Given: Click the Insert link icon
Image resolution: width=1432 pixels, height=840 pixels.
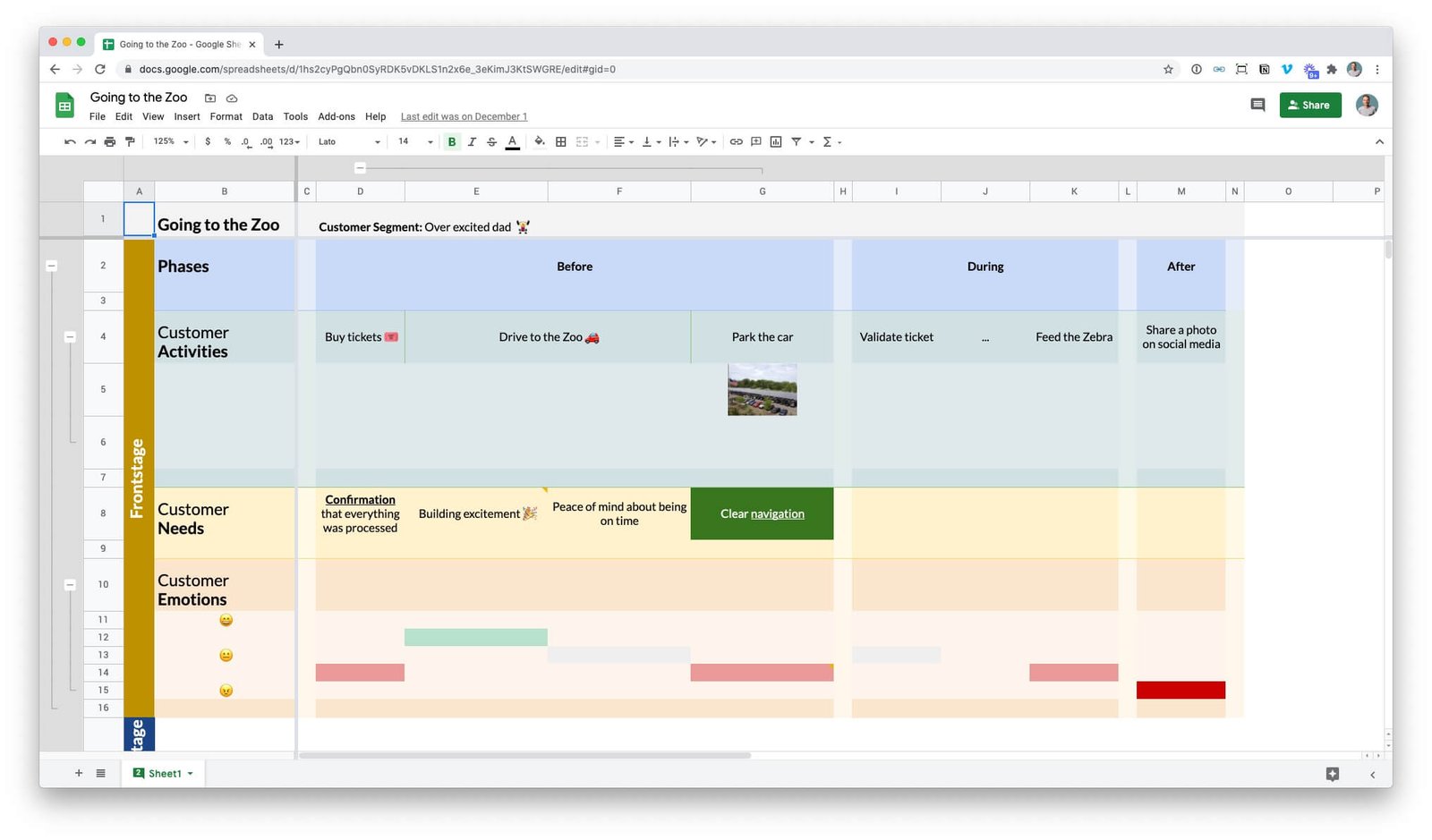Looking at the screenshot, I should [x=736, y=142].
